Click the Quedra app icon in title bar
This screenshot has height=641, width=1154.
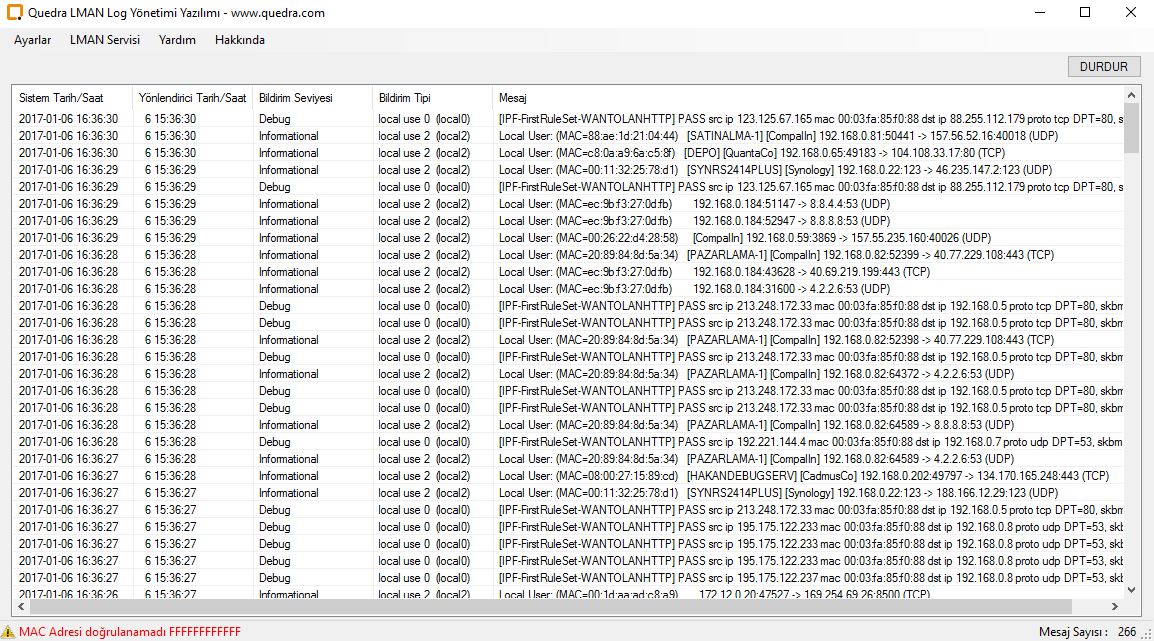click(15, 13)
